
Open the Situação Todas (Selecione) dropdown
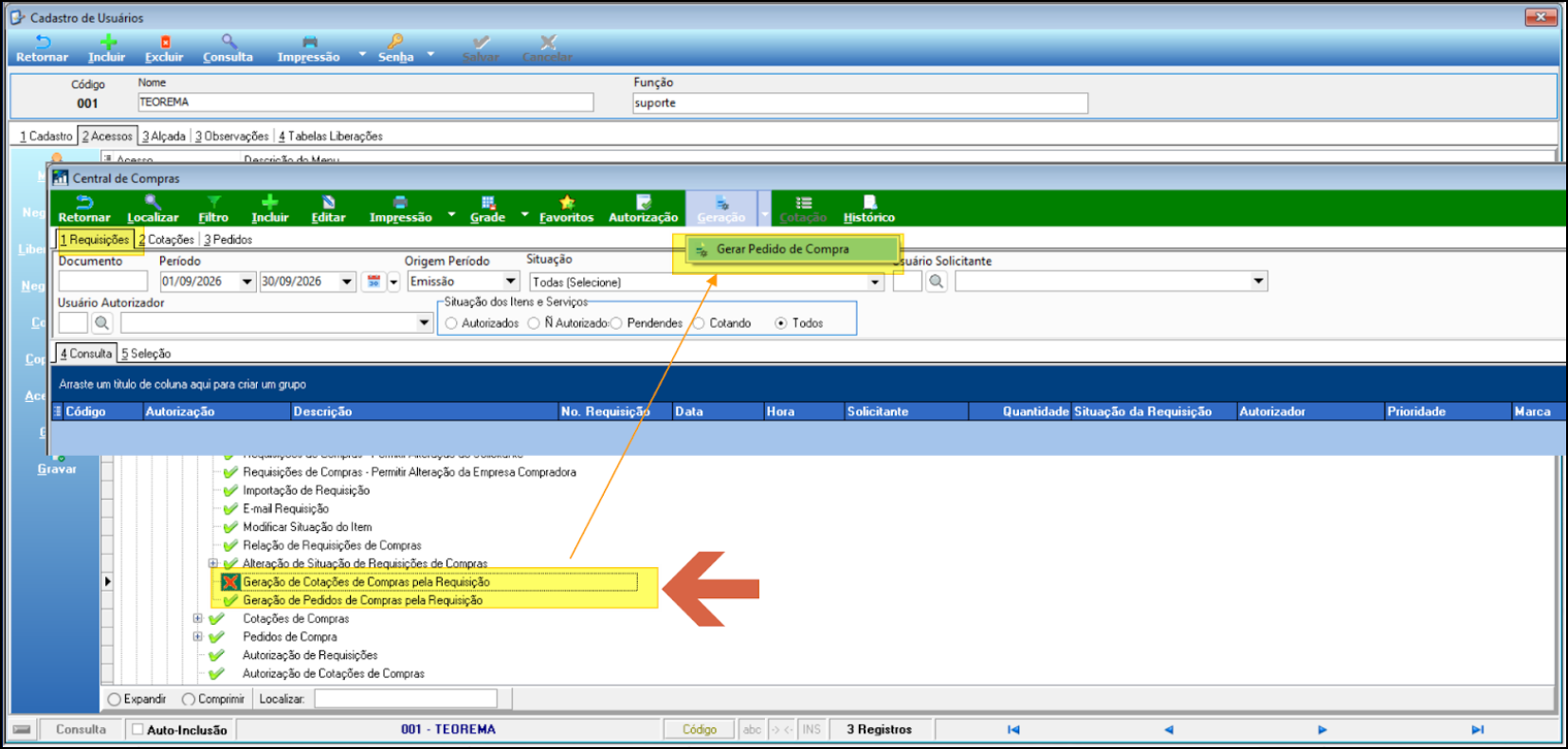(706, 282)
